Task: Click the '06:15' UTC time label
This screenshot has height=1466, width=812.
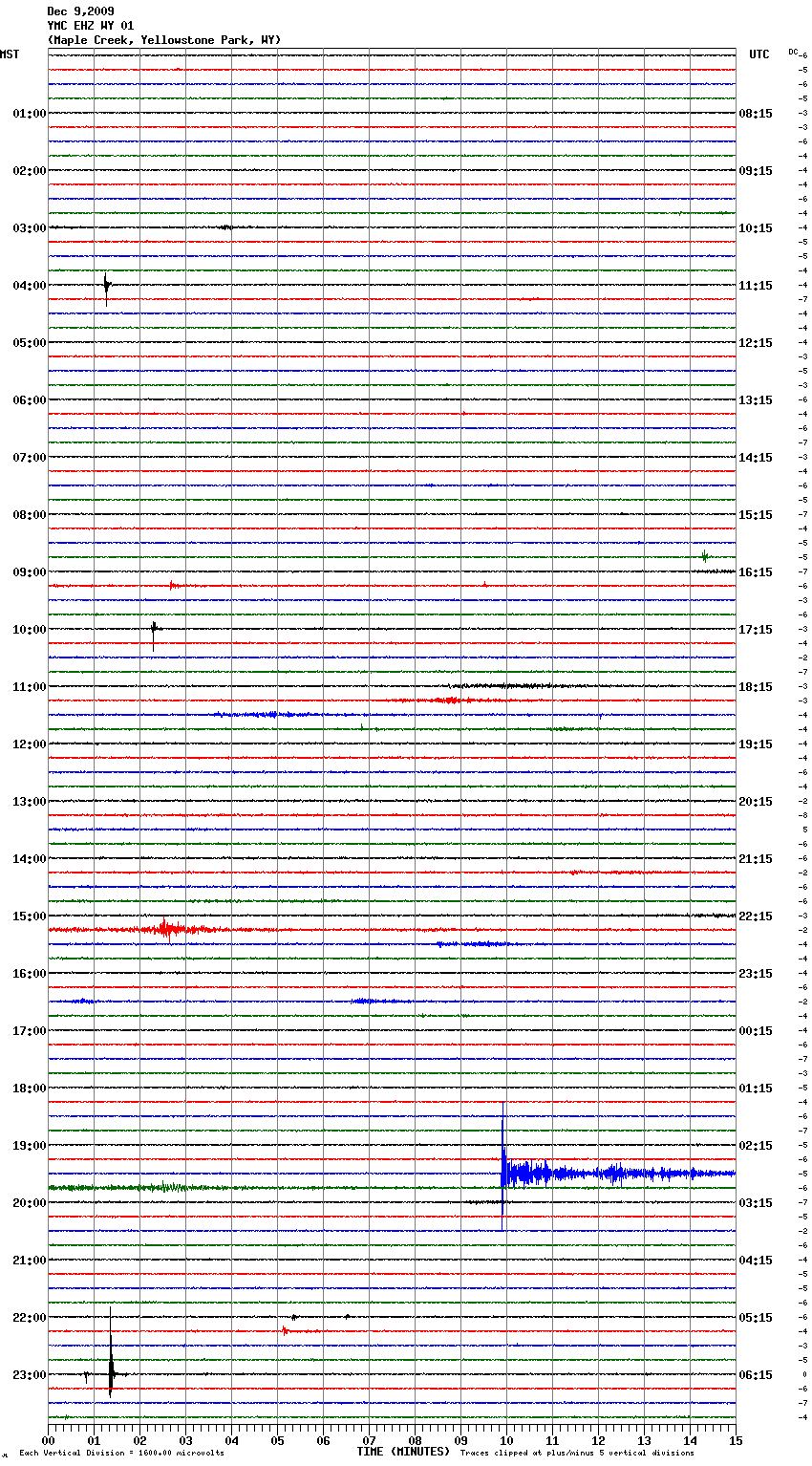Action: [x=756, y=1375]
